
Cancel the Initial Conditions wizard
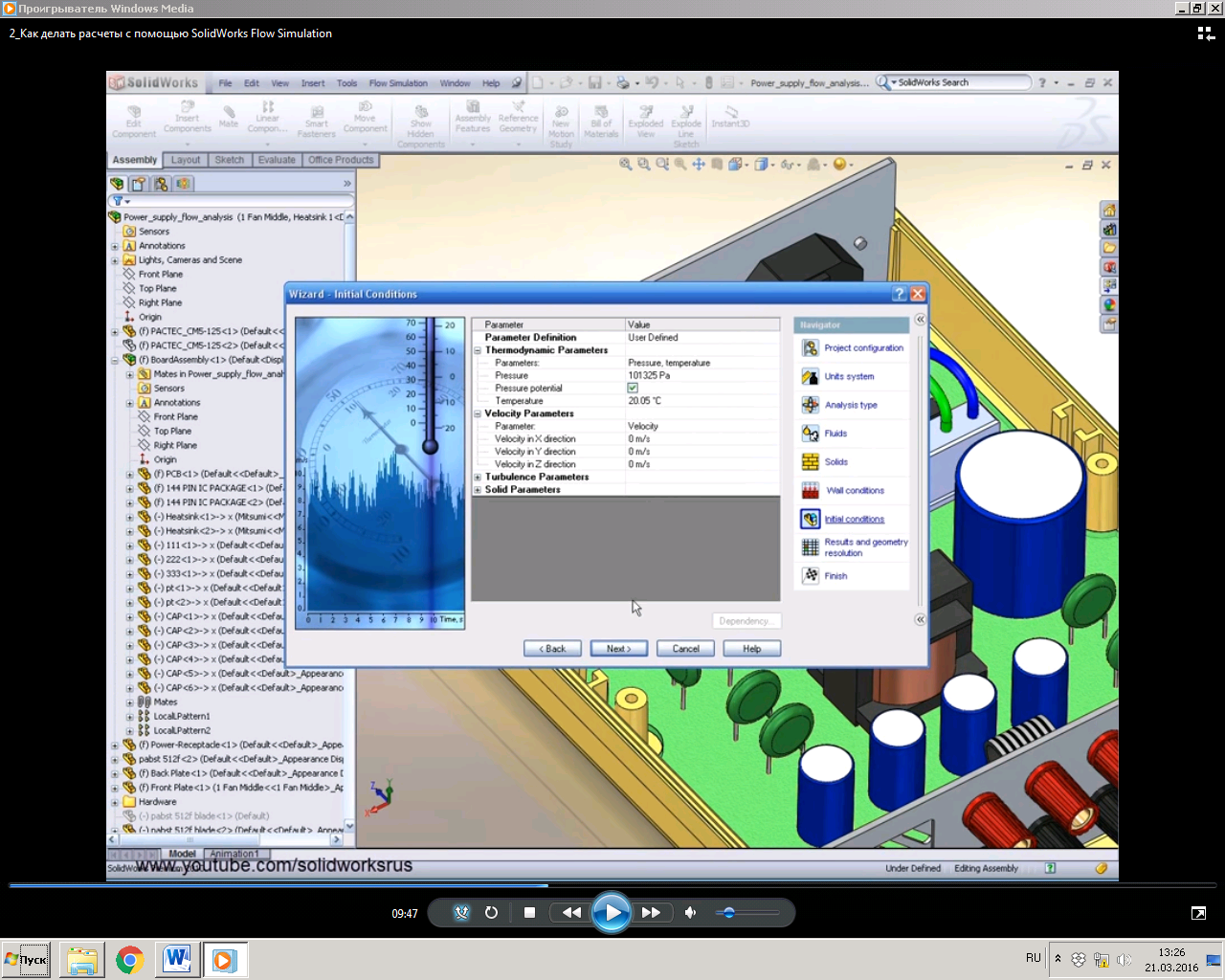(685, 649)
